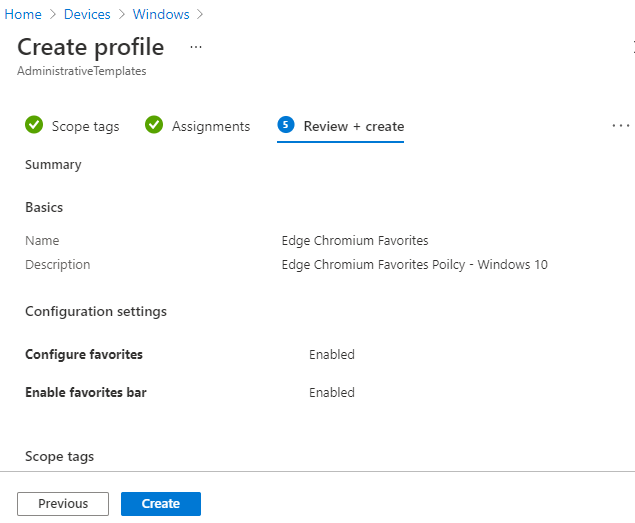
Task: Click the Description field label
Action: [x=58, y=265]
